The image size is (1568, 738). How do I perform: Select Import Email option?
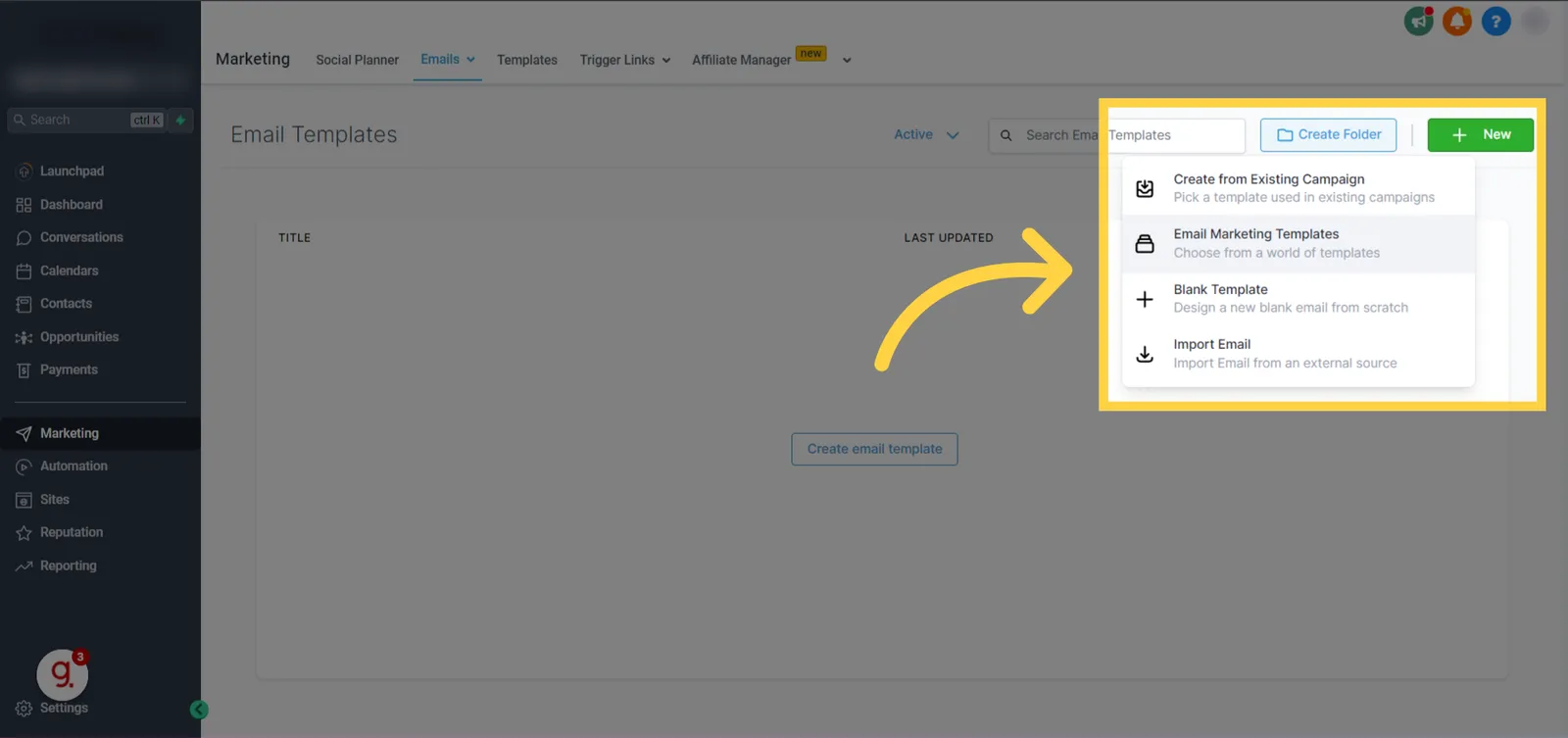coord(1298,354)
